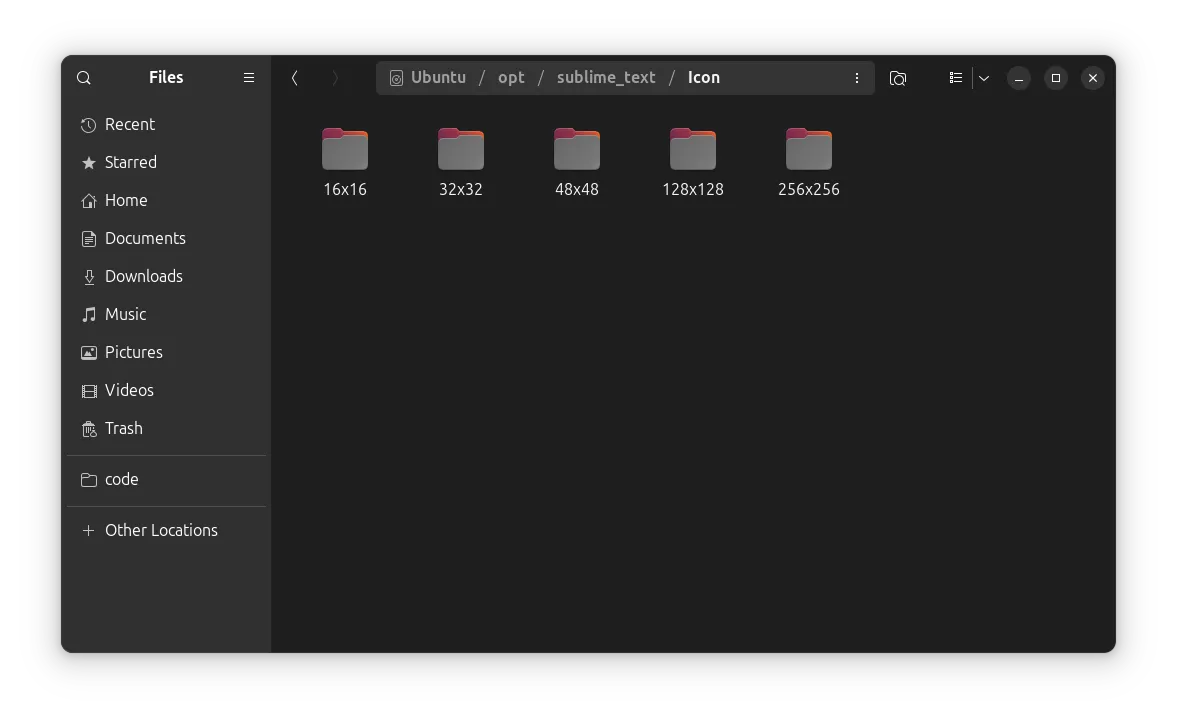Open the Starred items view

click(131, 162)
